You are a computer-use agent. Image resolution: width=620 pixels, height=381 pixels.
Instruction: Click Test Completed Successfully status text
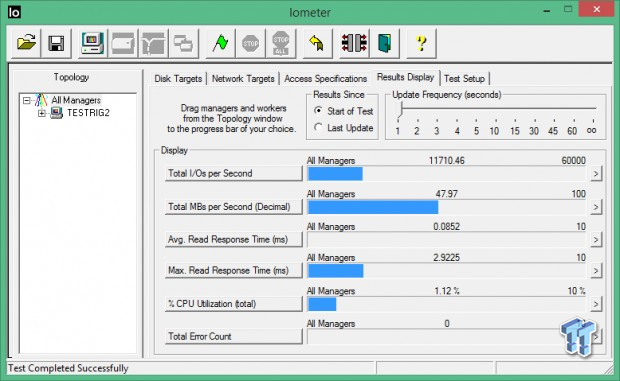click(x=68, y=368)
